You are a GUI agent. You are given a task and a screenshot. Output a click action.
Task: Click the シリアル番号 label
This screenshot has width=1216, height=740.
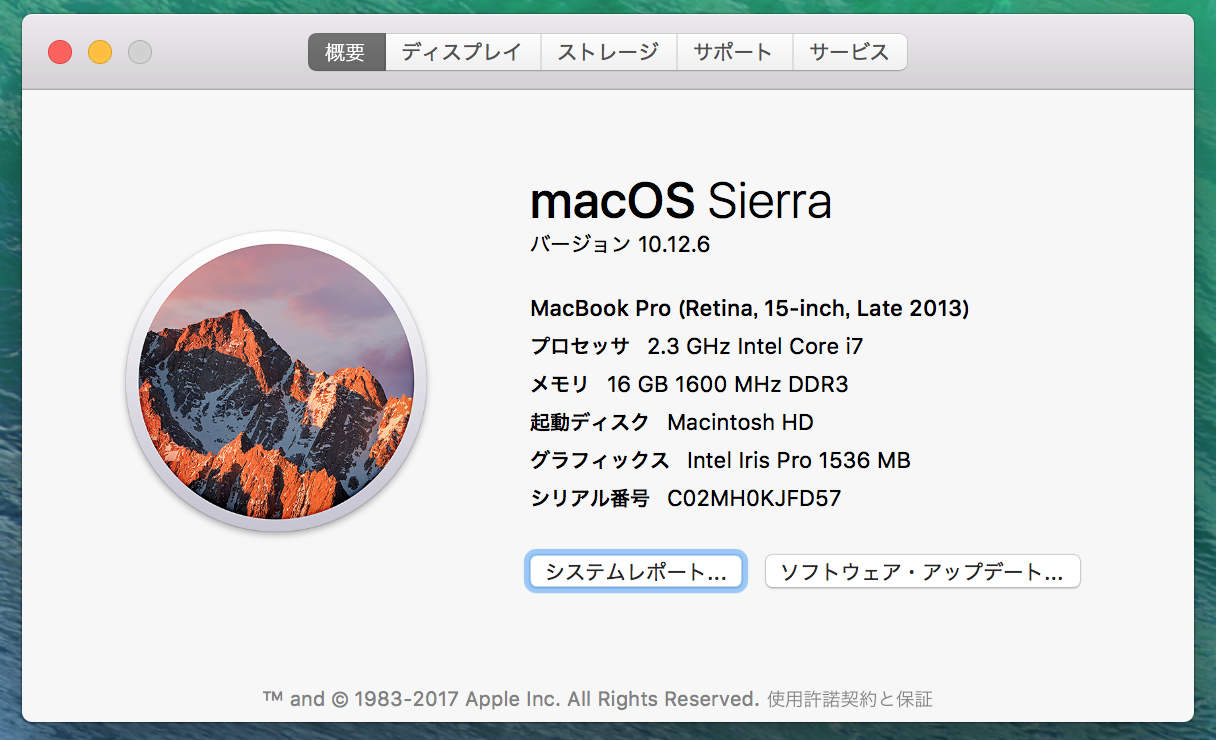pyautogui.click(x=590, y=498)
